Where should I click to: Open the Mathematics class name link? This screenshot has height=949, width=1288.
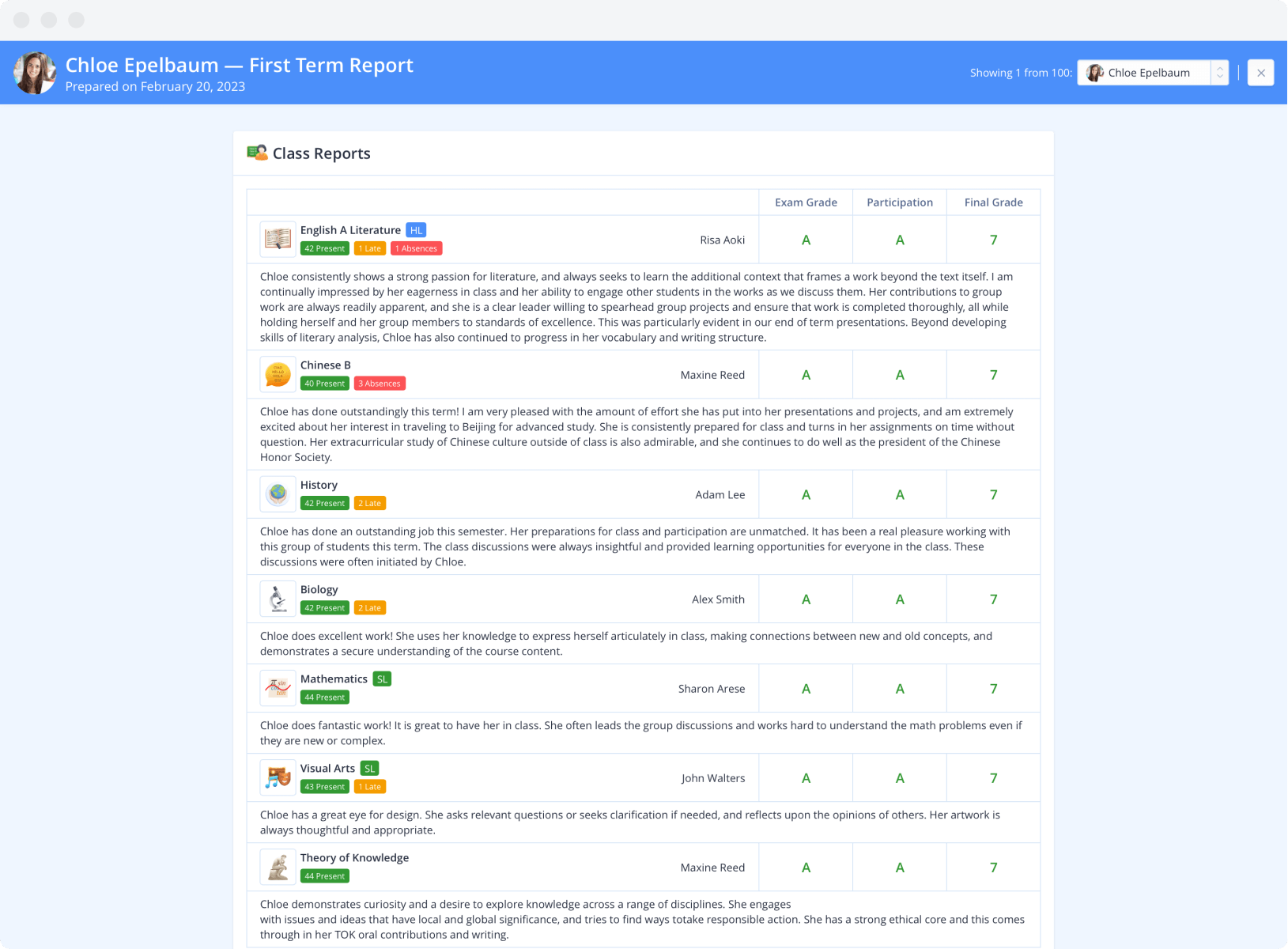click(x=334, y=679)
